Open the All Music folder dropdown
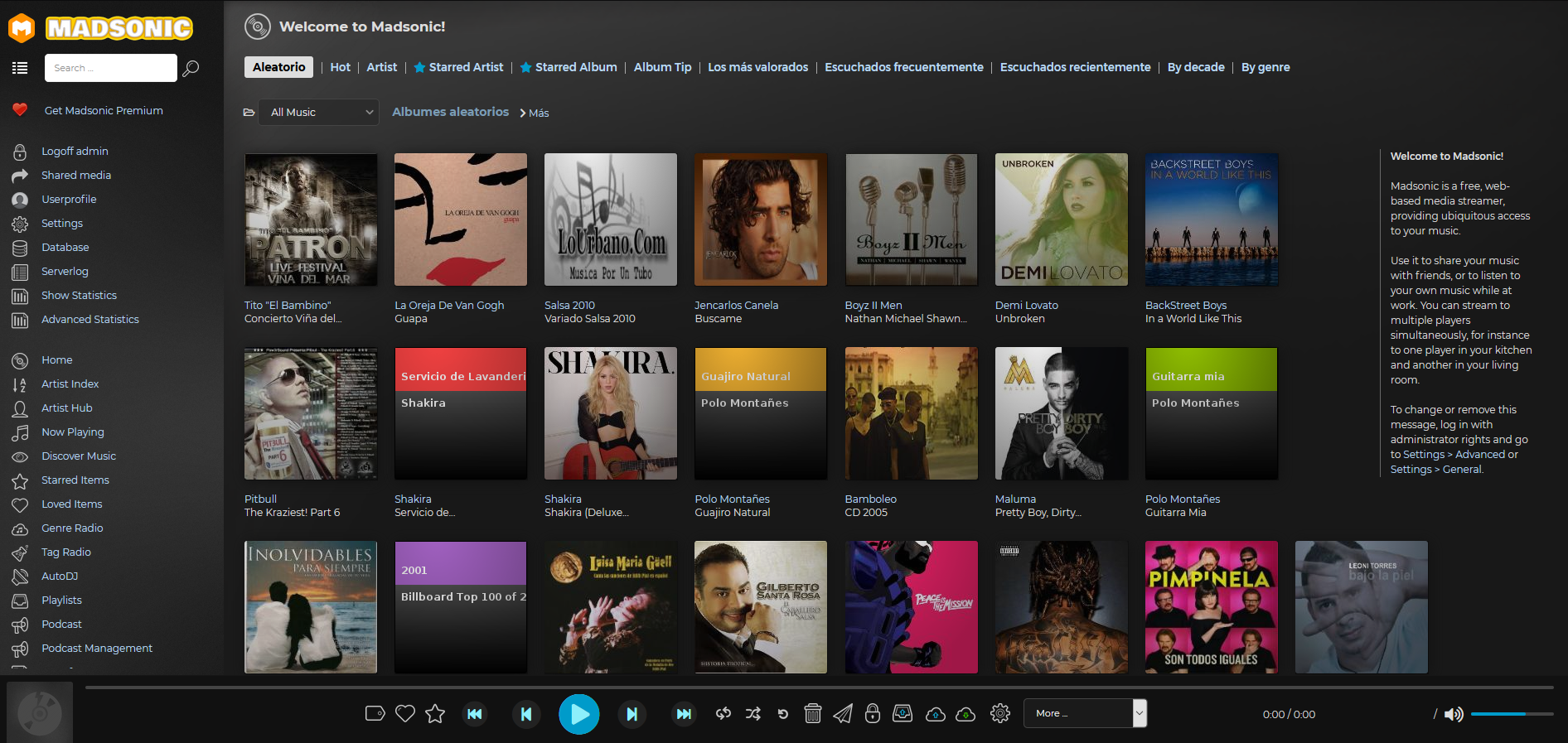The width and height of the screenshot is (1568, 743). pos(319,113)
